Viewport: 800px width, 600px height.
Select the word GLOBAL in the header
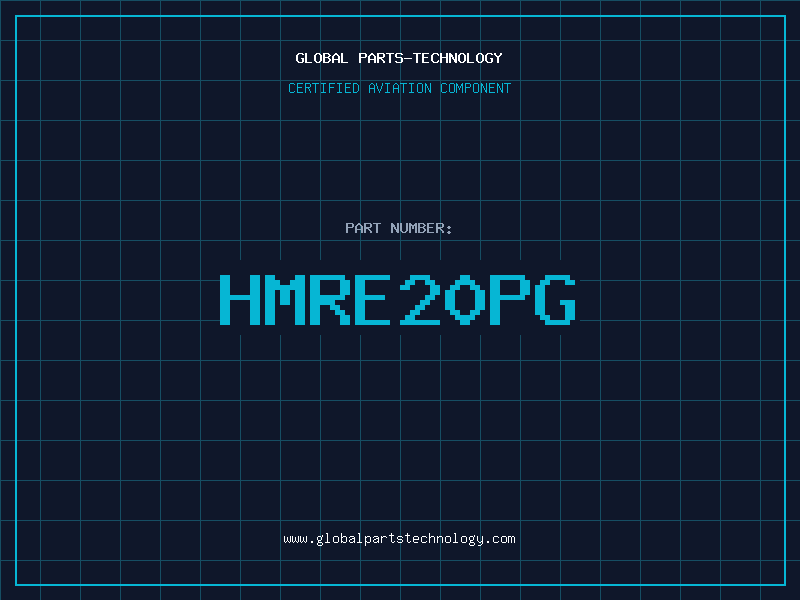pos(321,58)
